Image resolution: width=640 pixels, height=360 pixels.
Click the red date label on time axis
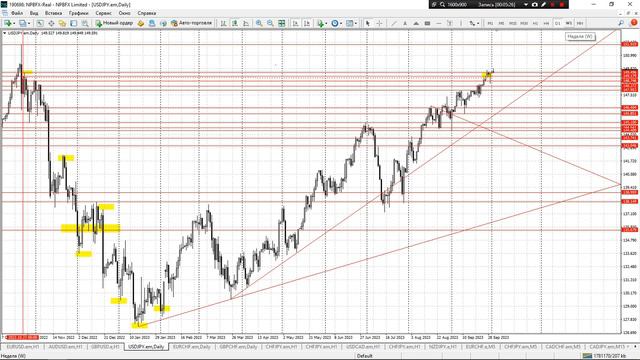pos(23,338)
